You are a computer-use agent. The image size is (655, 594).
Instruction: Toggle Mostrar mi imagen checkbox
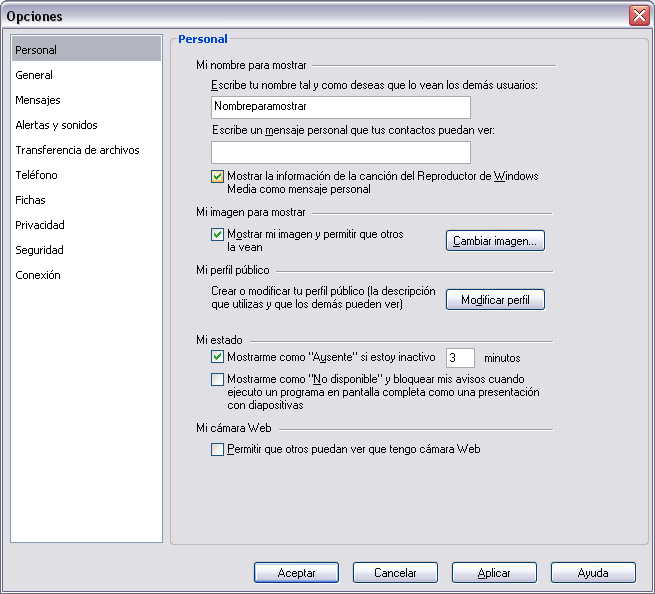tap(217, 234)
